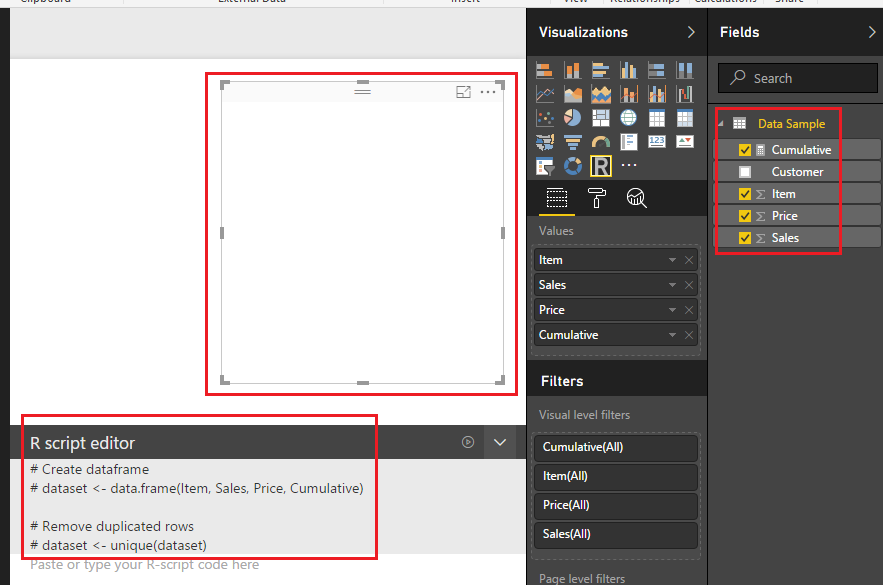Viewport: 883px width, 585px height.
Task: Collapse the Visualizations pane
Action: 692,32
